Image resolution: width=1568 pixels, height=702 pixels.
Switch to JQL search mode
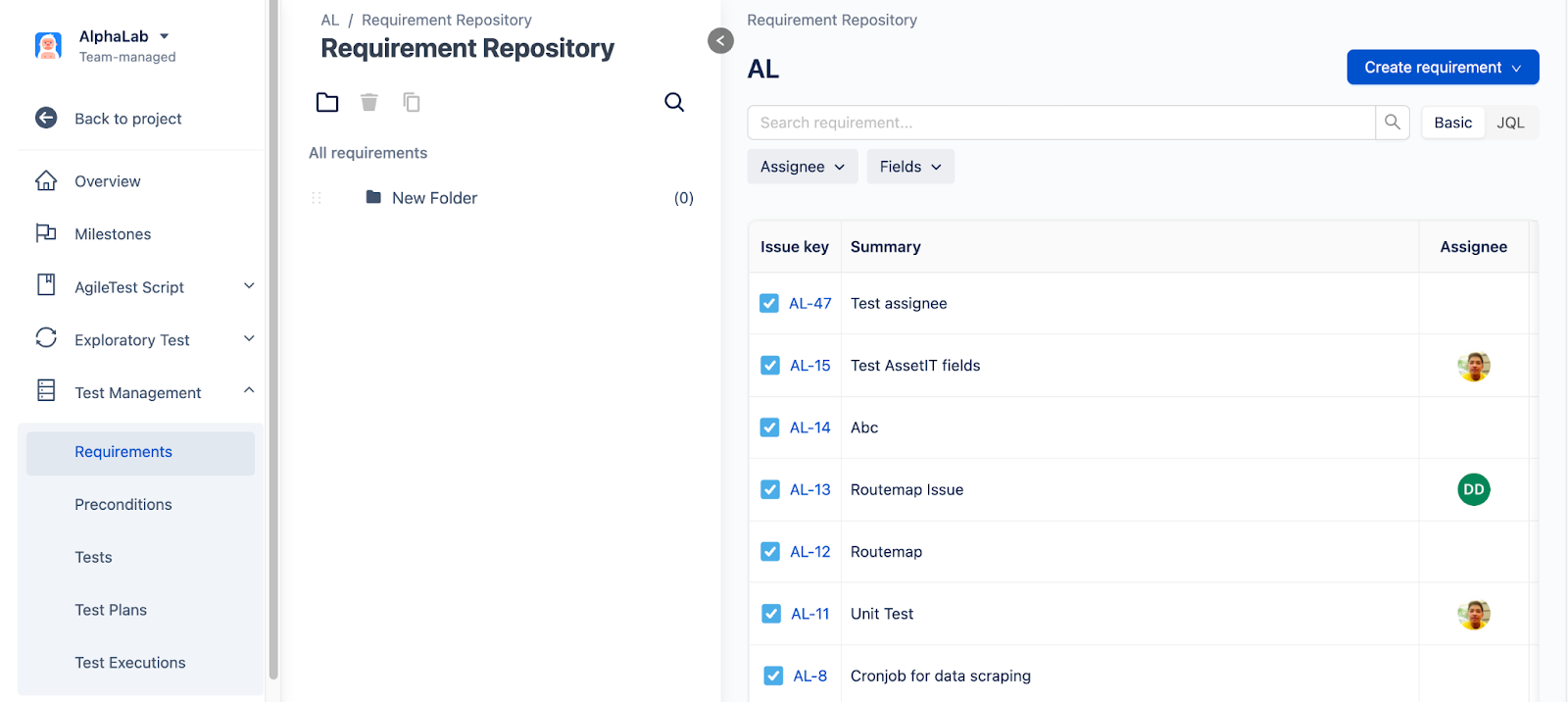click(1510, 123)
